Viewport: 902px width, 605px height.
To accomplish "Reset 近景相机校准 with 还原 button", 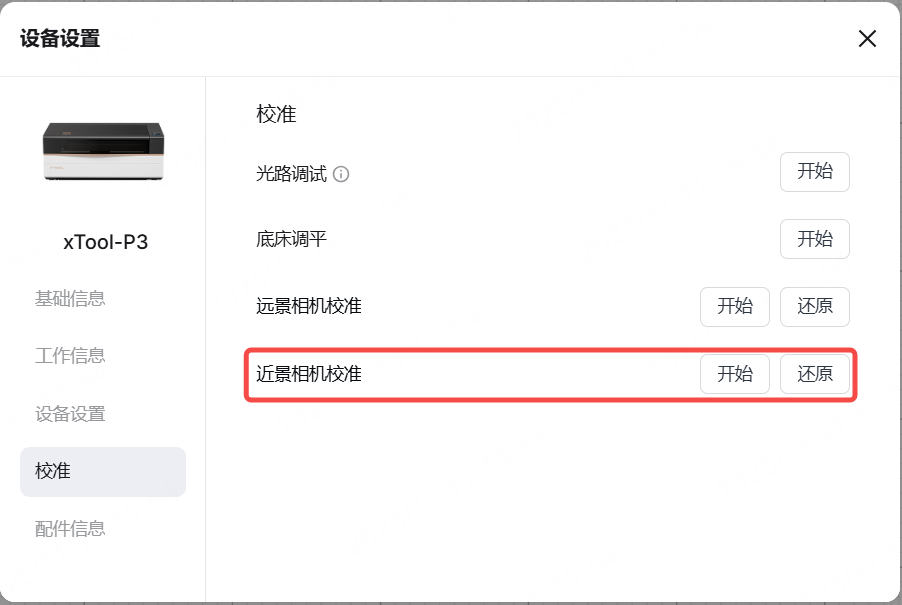I will pos(815,374).
